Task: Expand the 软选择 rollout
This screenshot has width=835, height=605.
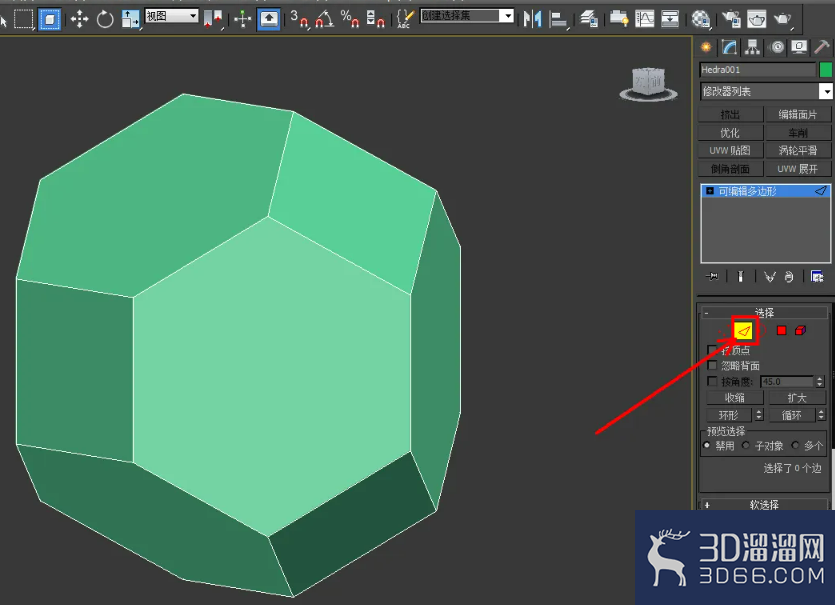Action: click(x=764, y=504)
